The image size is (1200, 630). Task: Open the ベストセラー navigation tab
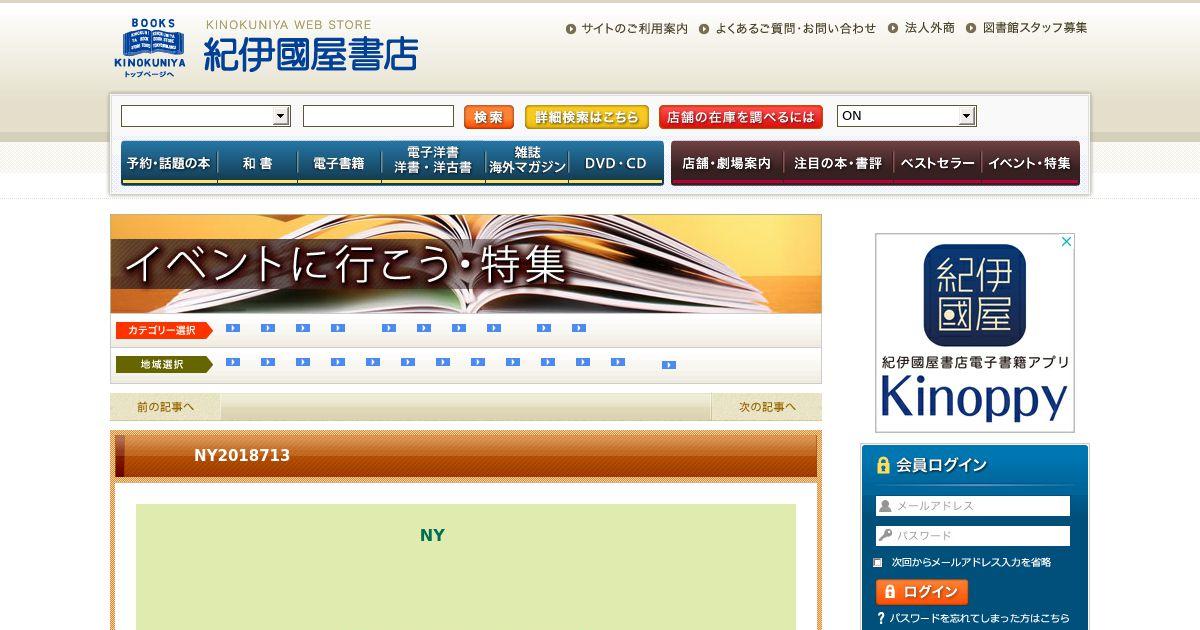tap(938, 163)
